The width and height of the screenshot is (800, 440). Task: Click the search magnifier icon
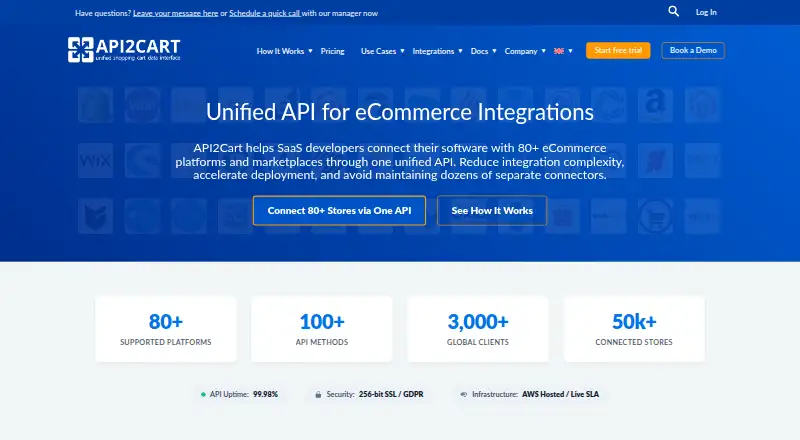pos(673,11)
